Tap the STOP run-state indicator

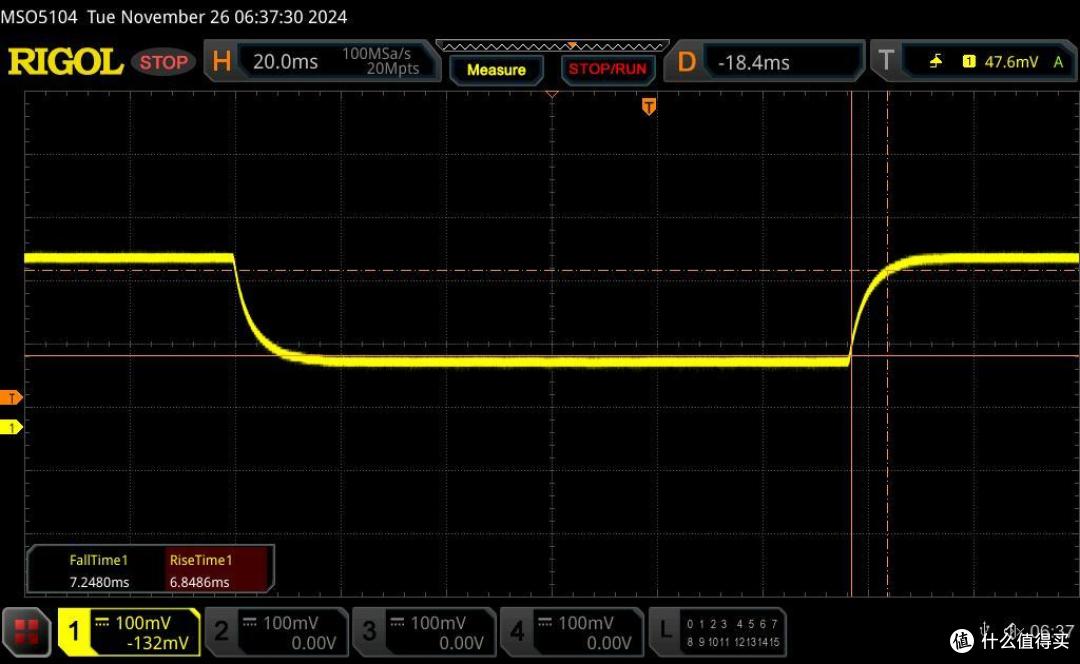(x=164, y=62)
